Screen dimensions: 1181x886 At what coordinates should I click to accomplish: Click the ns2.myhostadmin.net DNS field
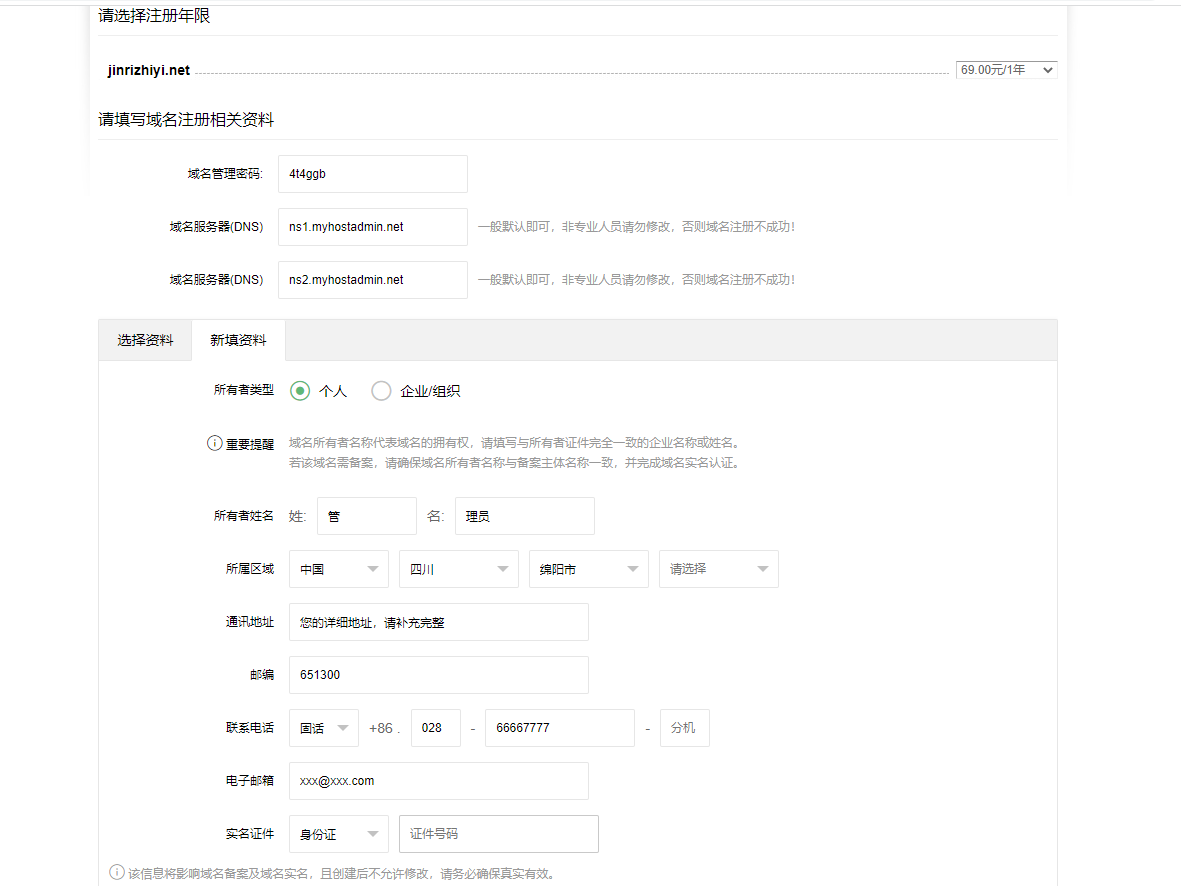[x=372, y=279]
